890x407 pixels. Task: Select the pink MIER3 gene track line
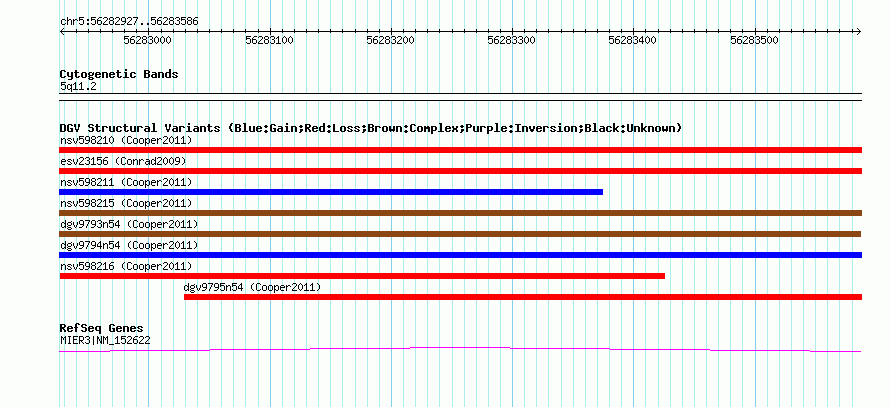pyautogui.click(x=460, y=349)
